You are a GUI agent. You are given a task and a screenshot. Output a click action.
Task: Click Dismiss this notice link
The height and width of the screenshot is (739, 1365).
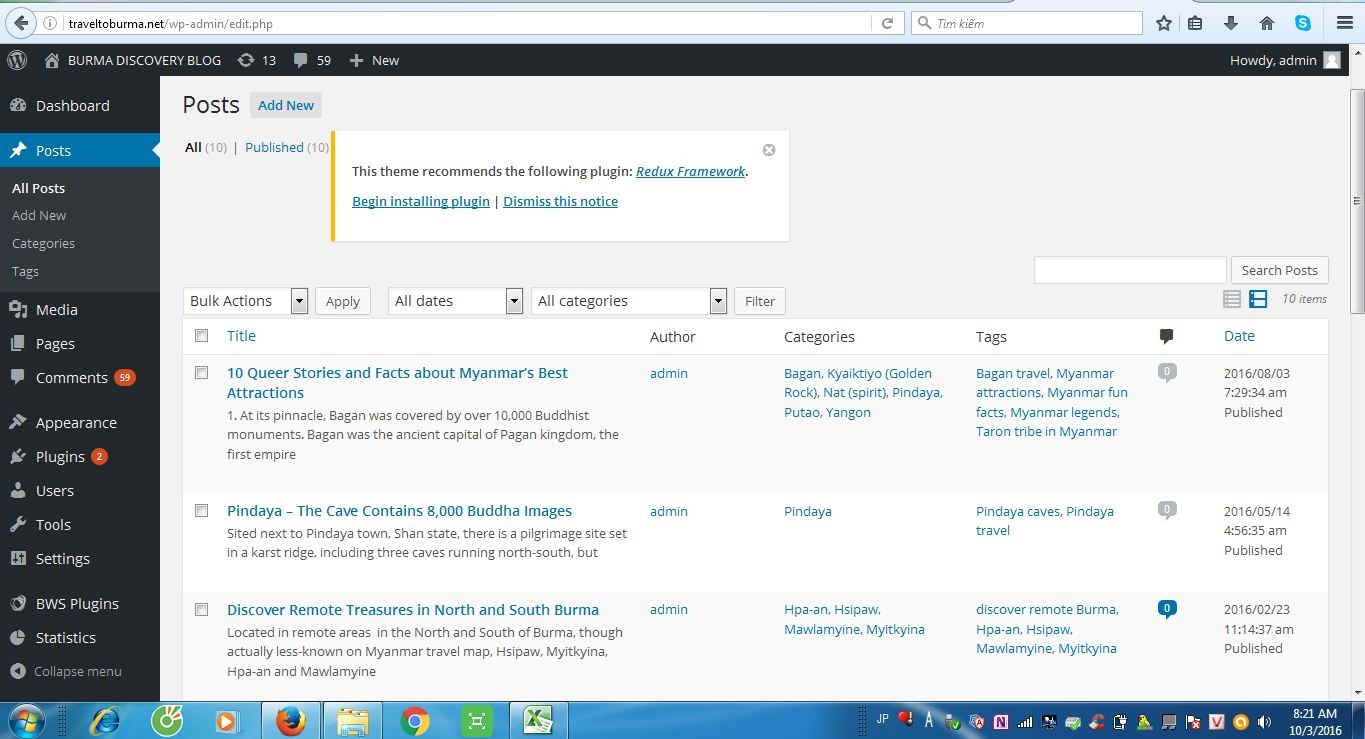(560, 201)
